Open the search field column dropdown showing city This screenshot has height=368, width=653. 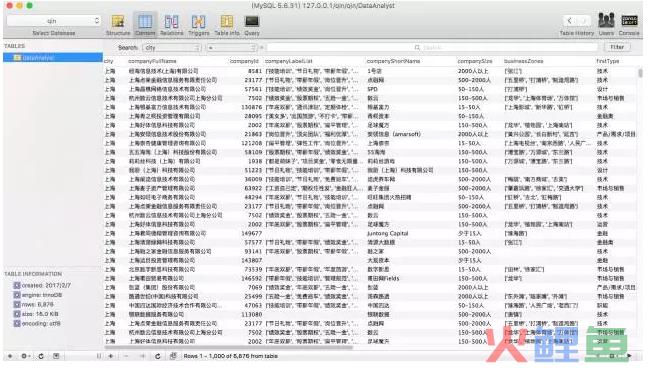point(172,48)
